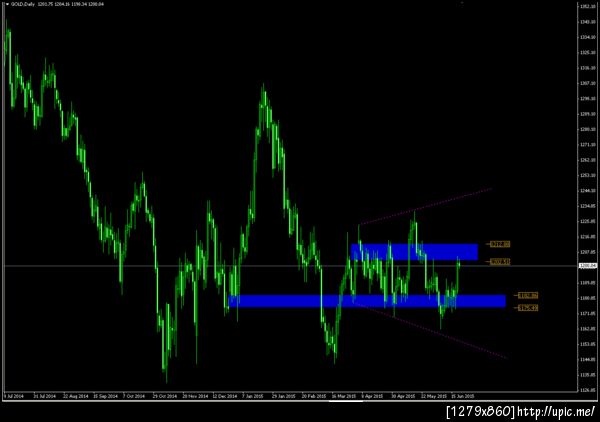Click the '15 Jun 2015' date label
This screenshot has width=600, height=422.
point(463,396)
